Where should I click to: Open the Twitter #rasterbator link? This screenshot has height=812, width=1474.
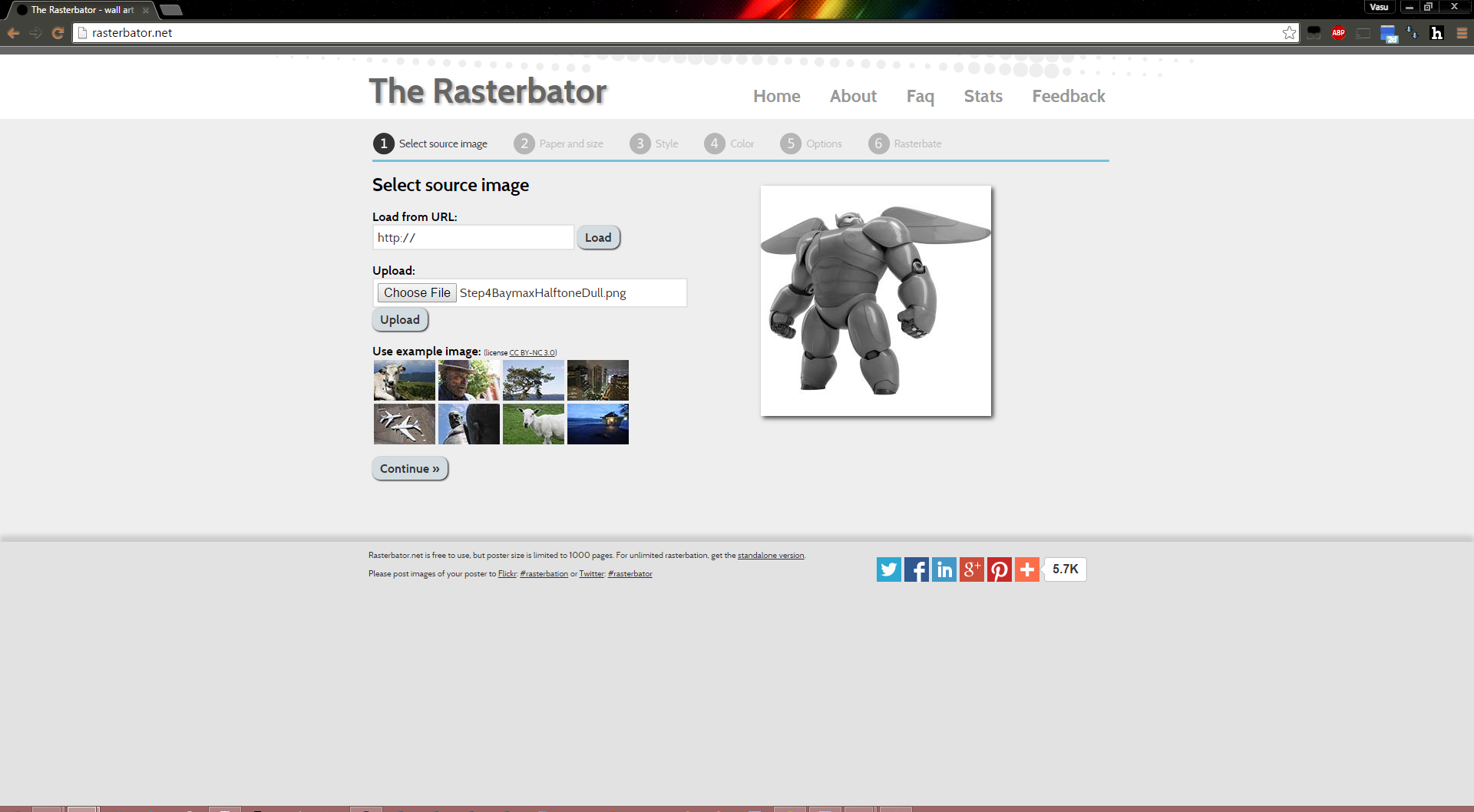coord(630,574)
